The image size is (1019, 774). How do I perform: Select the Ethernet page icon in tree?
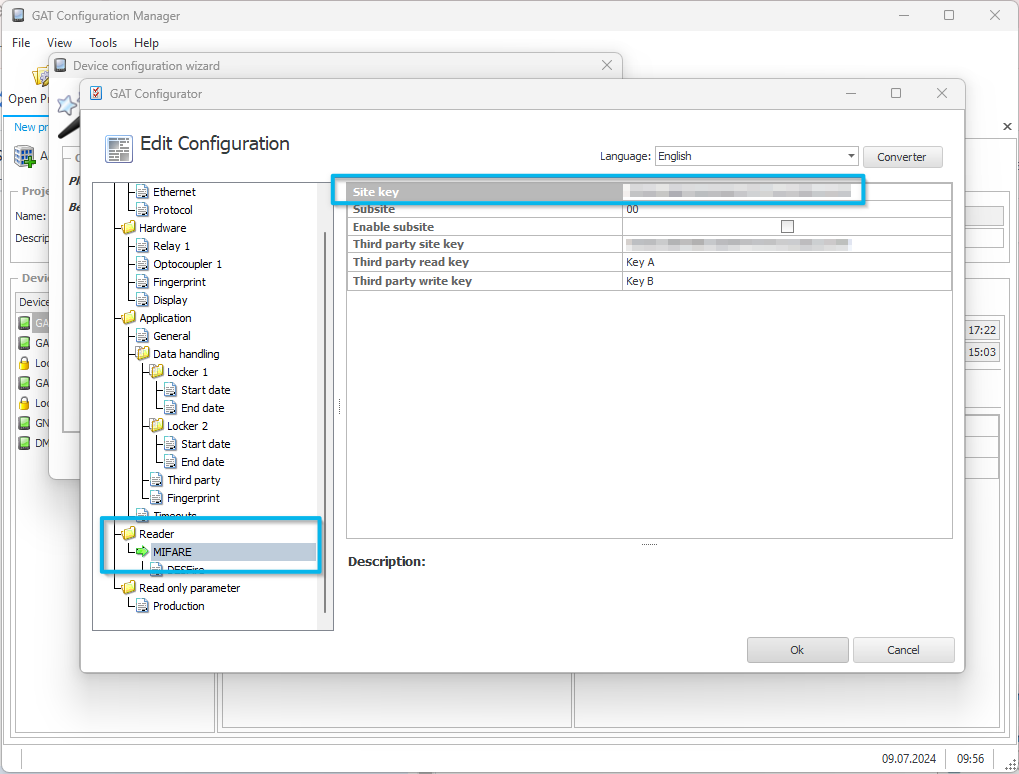point(142,192)
